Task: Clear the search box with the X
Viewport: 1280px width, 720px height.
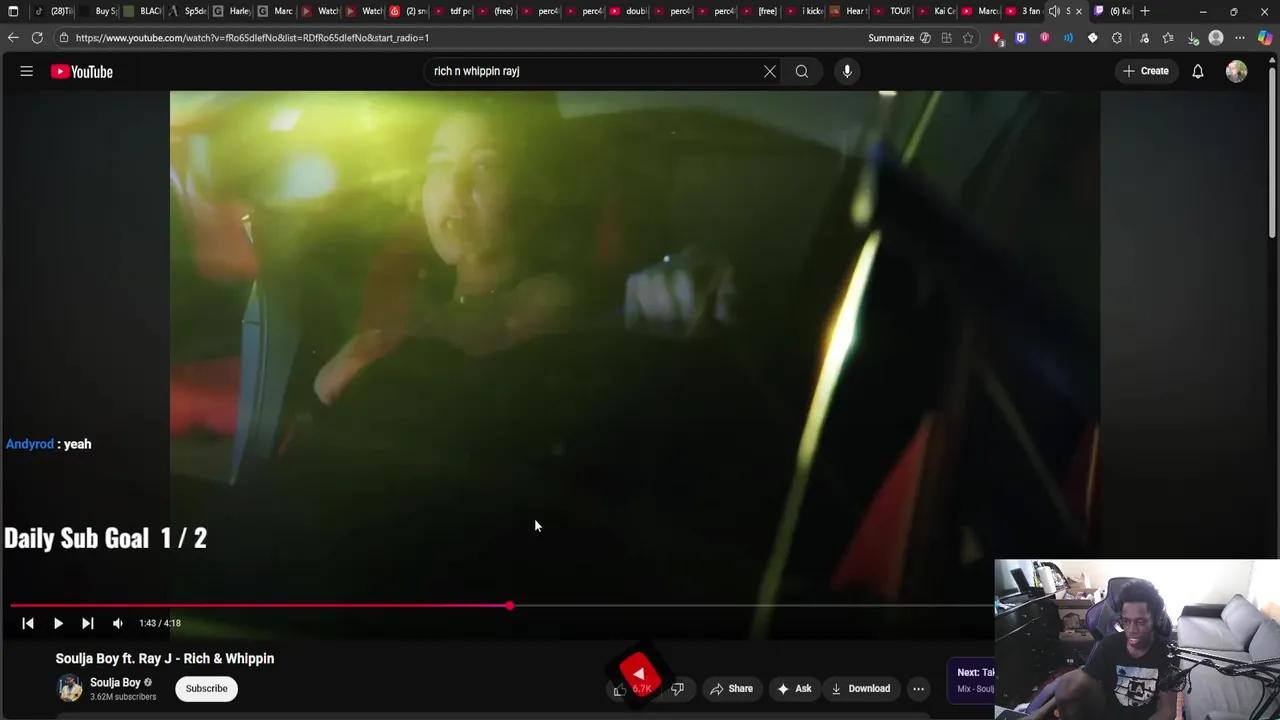Action: pos(770,71)
